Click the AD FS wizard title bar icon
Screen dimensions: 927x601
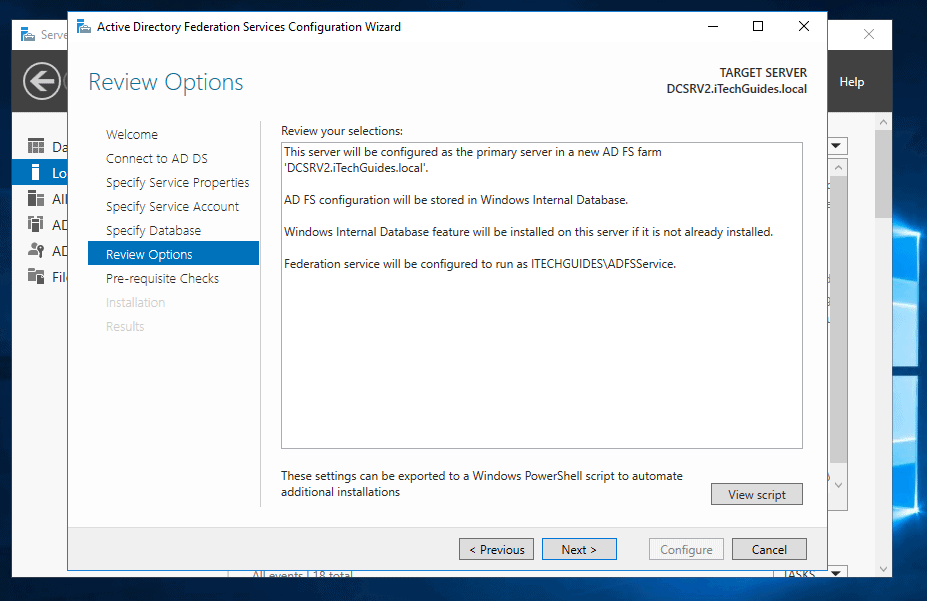(x=83, y=27)
